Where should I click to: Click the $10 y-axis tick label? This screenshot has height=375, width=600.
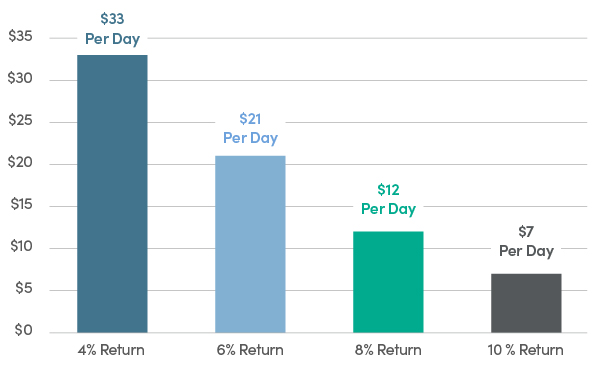click(21, 246)
